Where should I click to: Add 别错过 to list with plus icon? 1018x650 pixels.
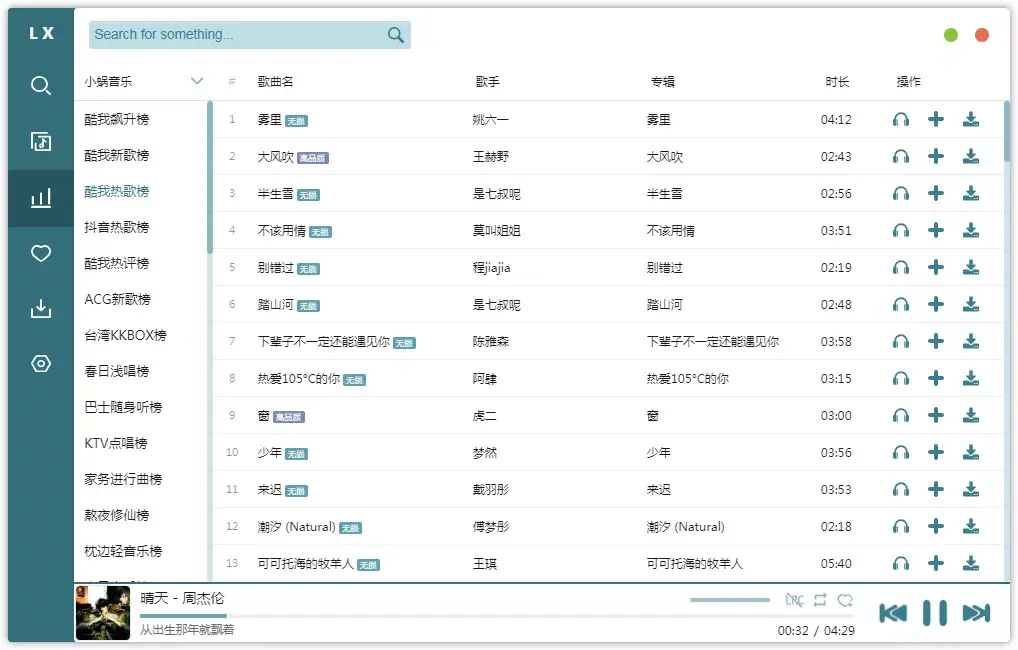(x=936, y=268)
